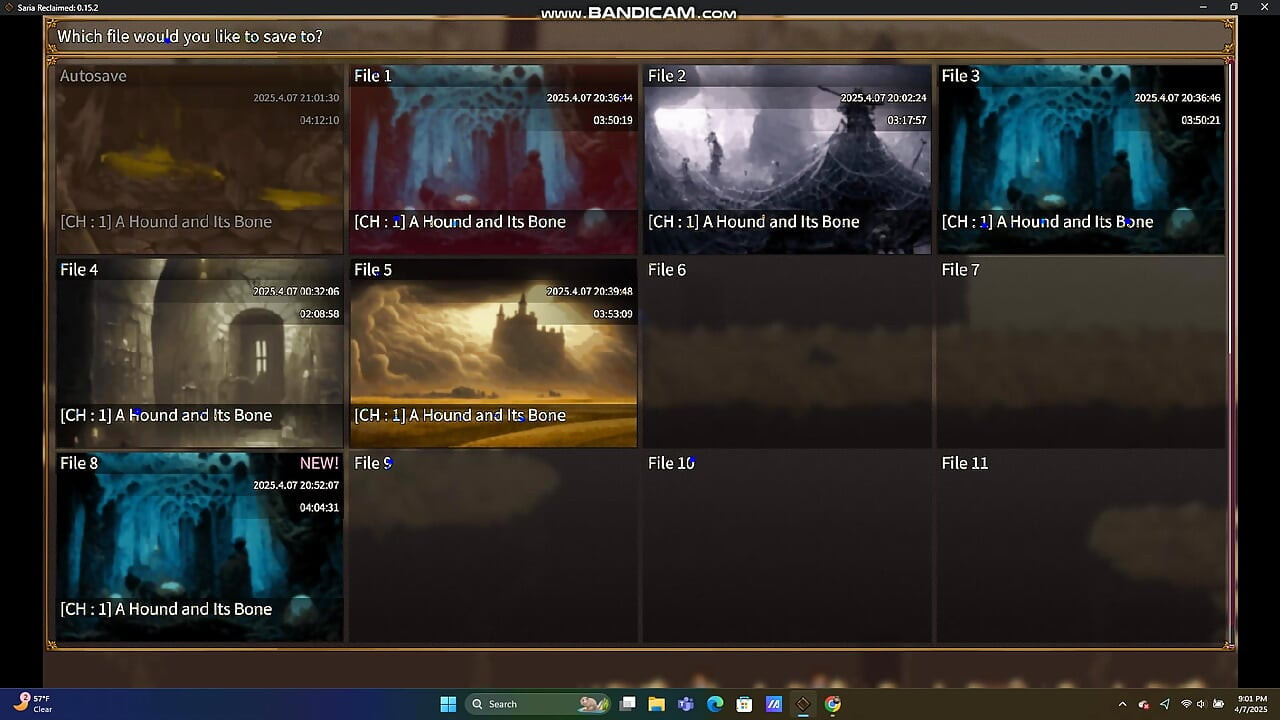
Task: Open the blue slash-logo app in the taskbar
Action: click(x=773, y=704)
